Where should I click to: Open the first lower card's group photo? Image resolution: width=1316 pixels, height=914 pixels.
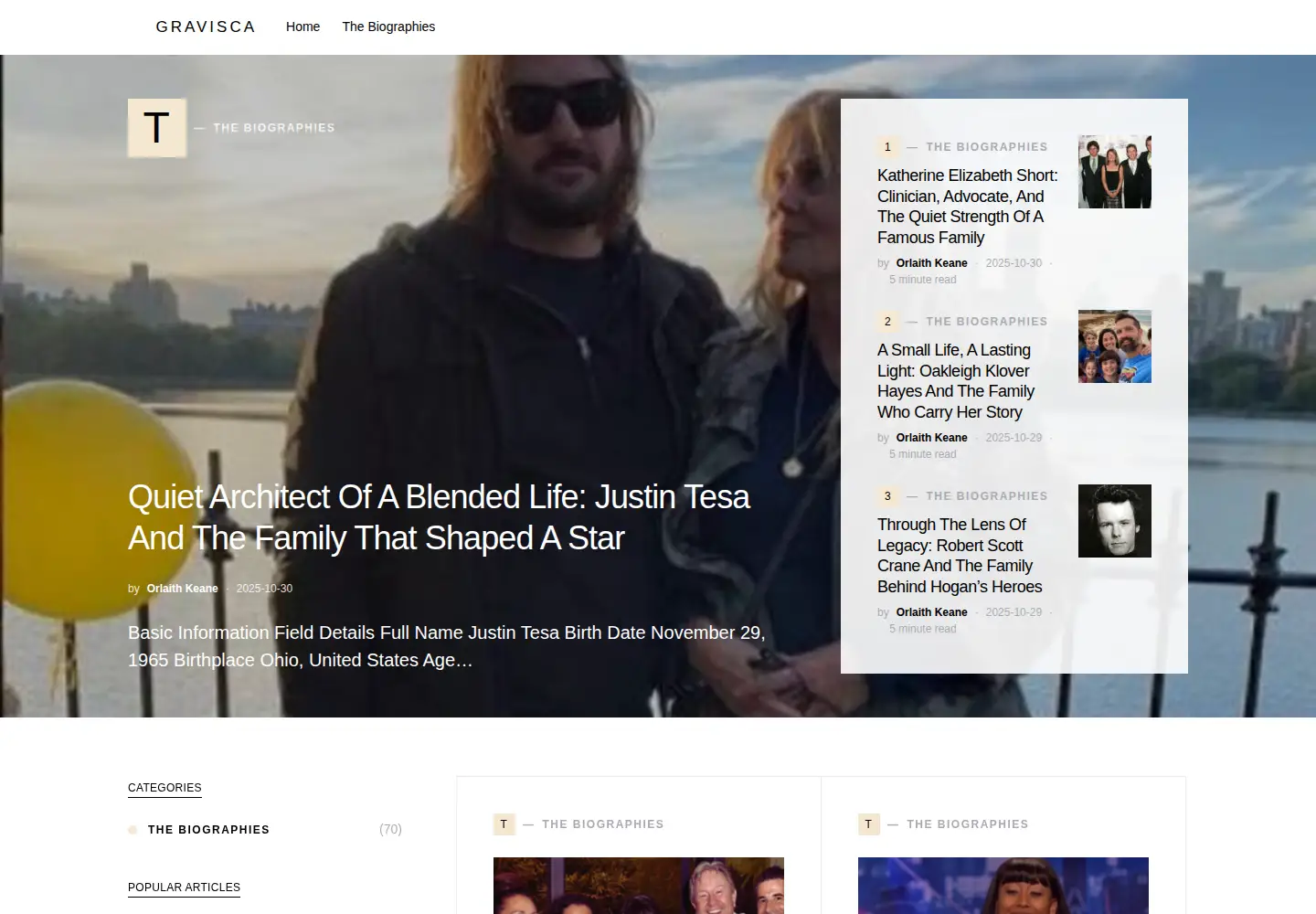[639, 886]
